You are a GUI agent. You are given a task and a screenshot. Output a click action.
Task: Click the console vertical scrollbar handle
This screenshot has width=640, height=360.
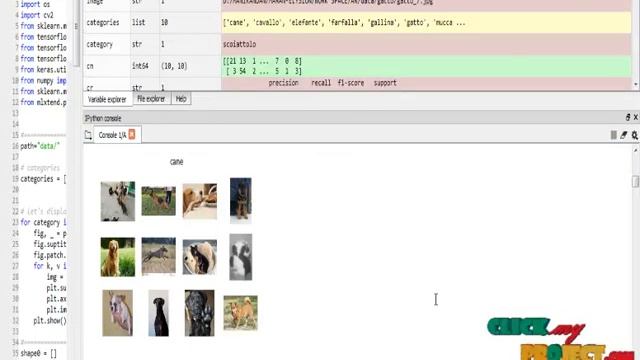(635, 181)
